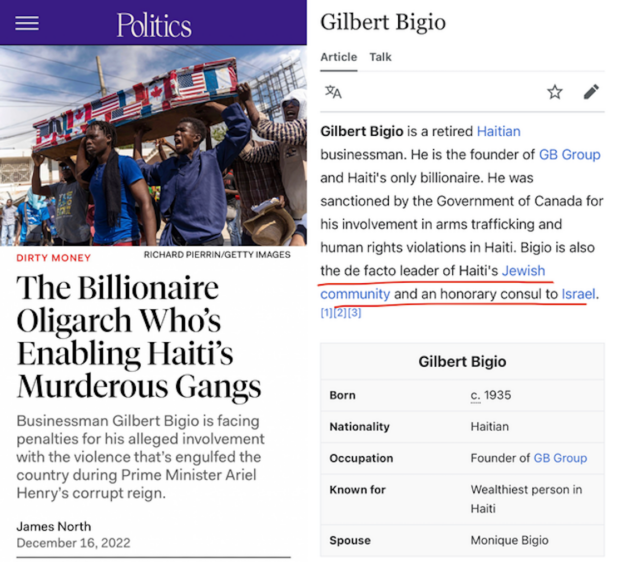Open the hamburger menu icon
Image resolution: width=618 pixels, height=562 pixels.
pos(27,22)
